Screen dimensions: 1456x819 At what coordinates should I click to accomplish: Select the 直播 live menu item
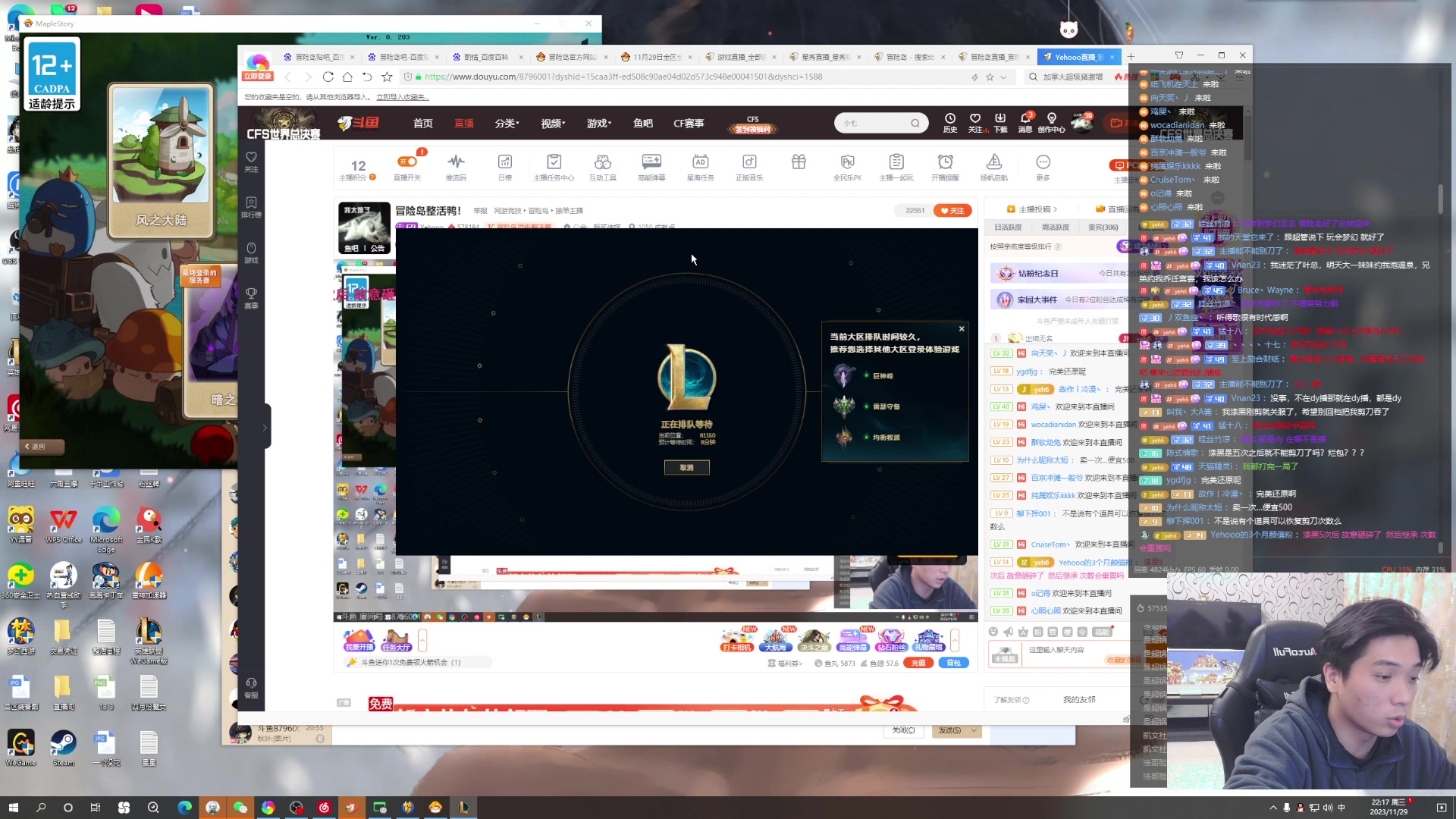464,123
